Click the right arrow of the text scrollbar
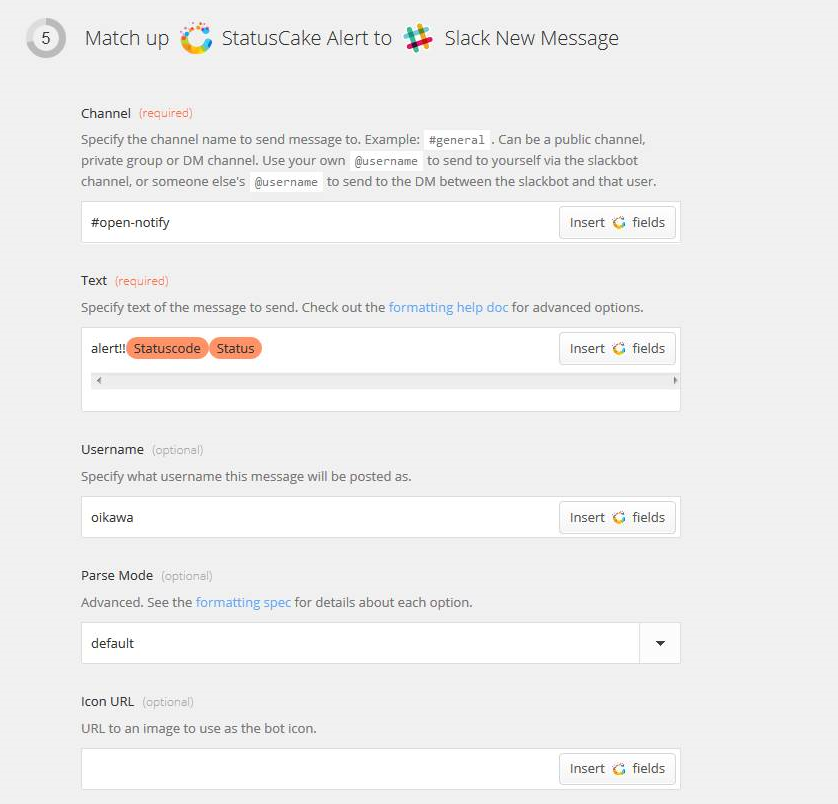This screenshot has height=804, width=838. pyautogui.click(x=675, y=381)
